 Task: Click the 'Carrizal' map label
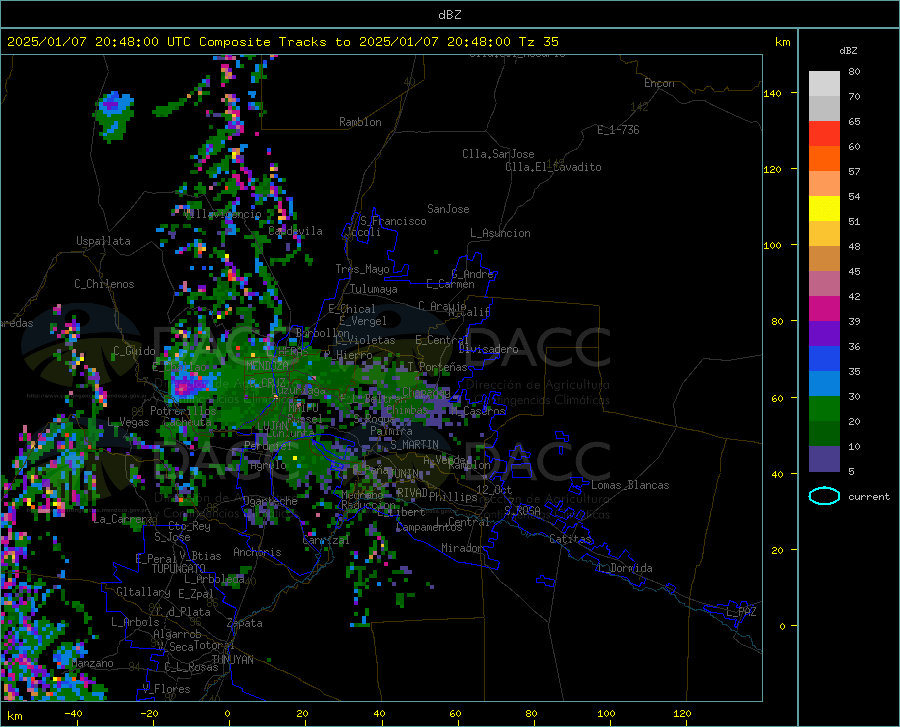coord(325,540)
